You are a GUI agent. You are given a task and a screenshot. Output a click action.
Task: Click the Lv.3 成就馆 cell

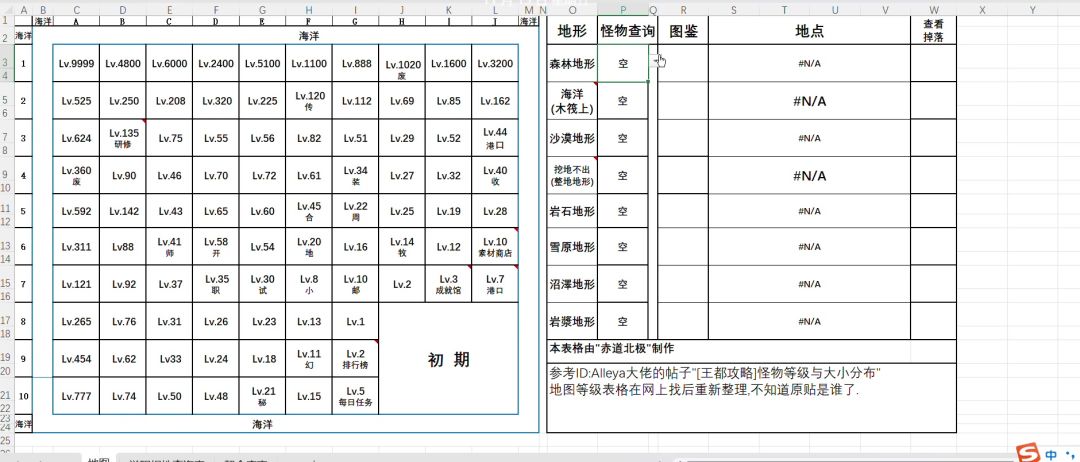click(x=448, y=285)
